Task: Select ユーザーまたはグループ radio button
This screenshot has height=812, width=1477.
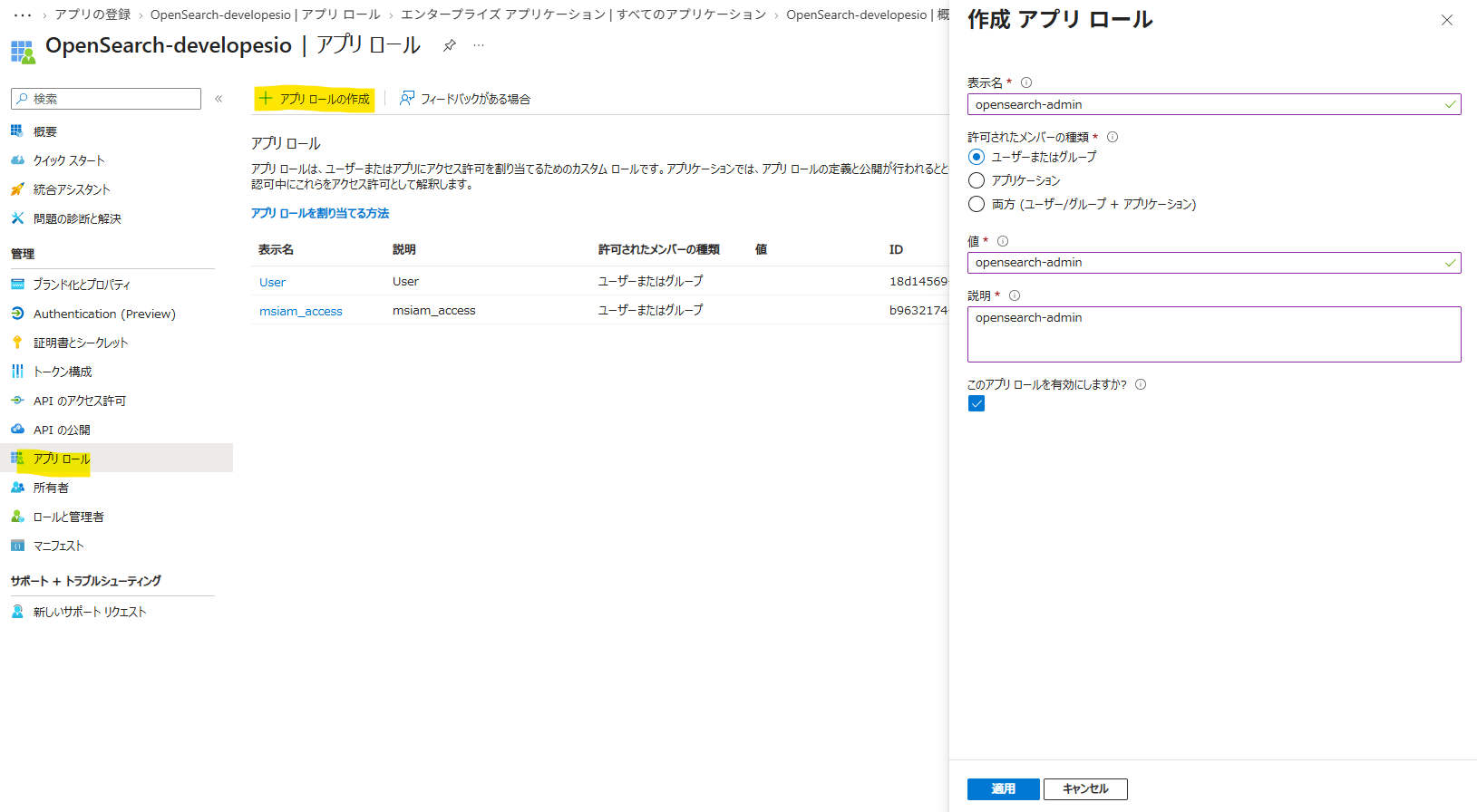Action: click(x=977, y=157)
